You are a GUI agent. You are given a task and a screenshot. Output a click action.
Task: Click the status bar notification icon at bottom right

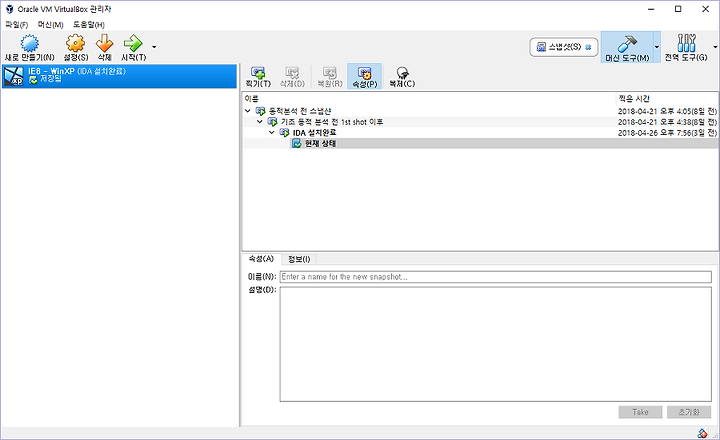point(702,433)
